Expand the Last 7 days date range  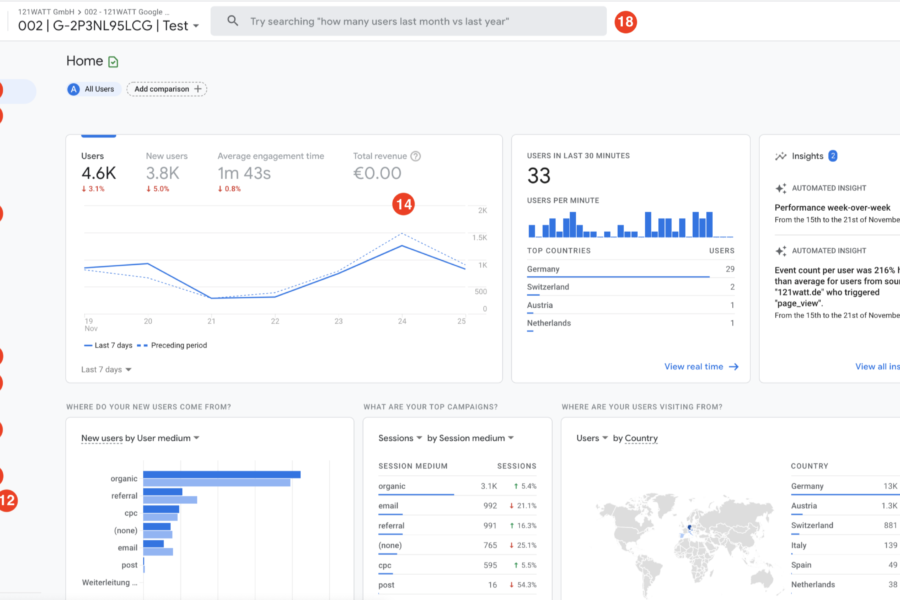[106, 369]
